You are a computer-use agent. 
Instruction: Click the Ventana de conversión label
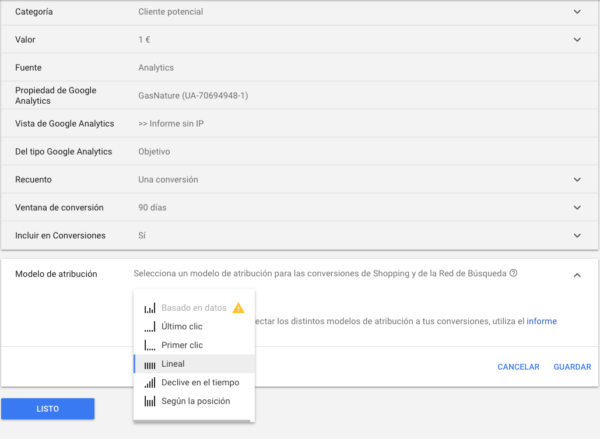(59, 207)
